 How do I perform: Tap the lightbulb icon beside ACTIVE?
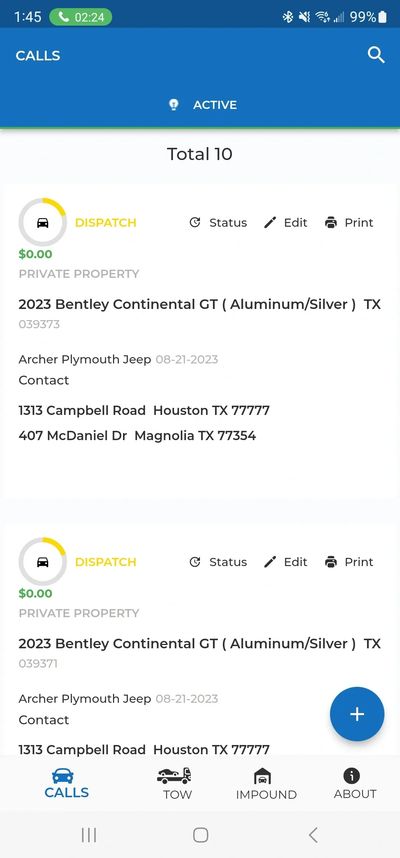(x=173, y=105)
